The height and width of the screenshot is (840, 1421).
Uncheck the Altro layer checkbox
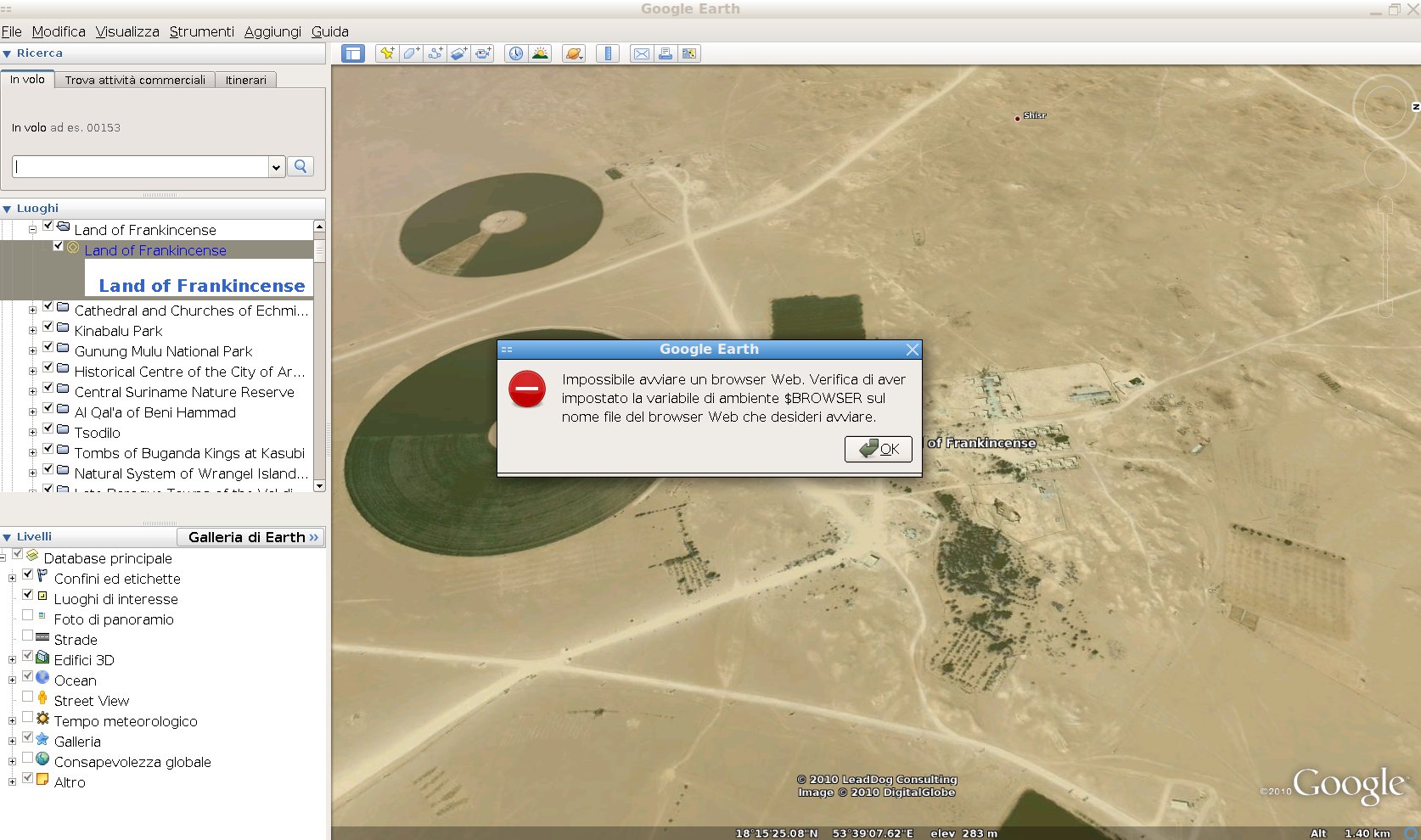28,777
